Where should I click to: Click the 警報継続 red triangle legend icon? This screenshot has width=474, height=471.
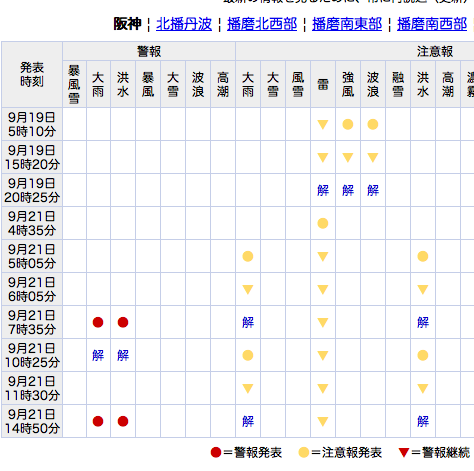click(x=404, y=453)
